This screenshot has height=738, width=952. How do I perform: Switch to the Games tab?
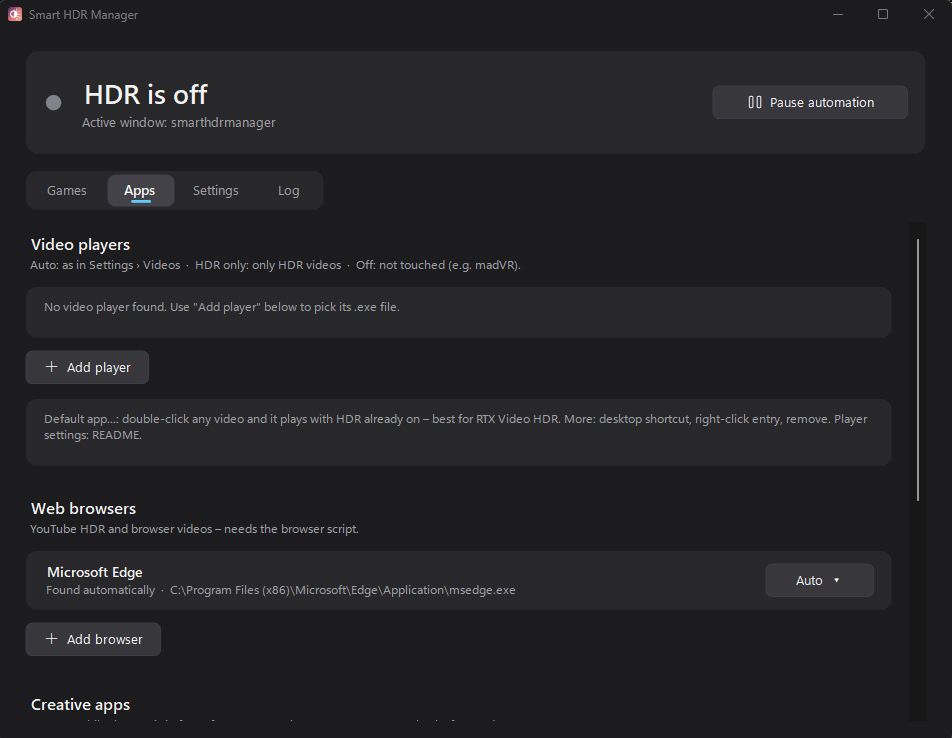[67, 191]
